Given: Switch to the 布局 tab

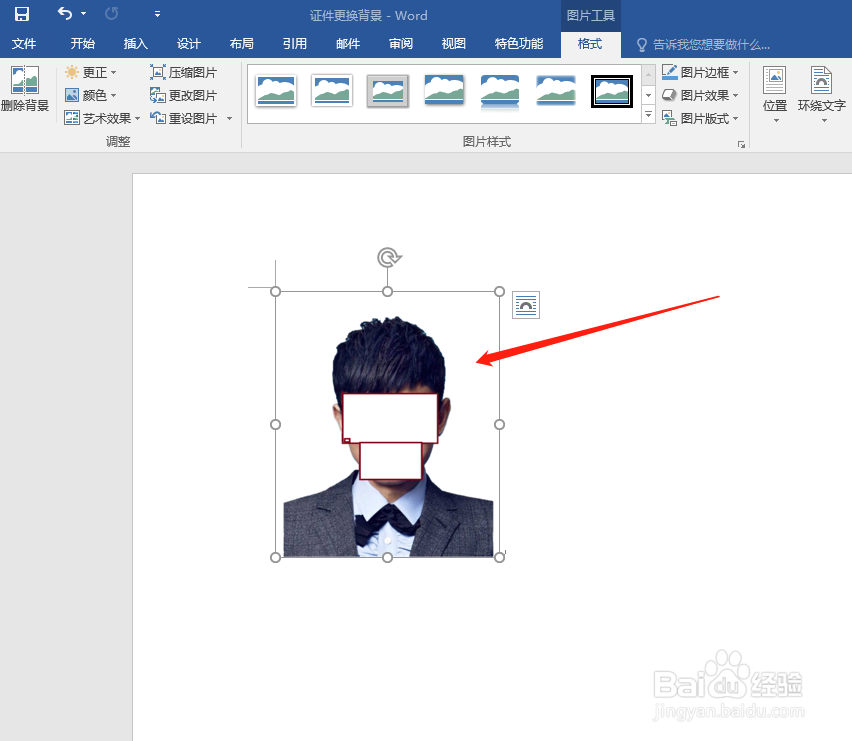Looking at the screenshot, I should coord(242,44).
